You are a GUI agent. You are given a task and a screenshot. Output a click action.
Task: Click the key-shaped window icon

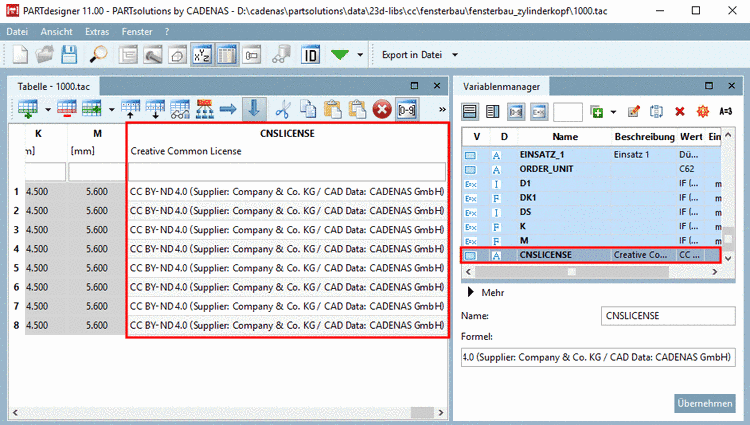coord(252,55)
